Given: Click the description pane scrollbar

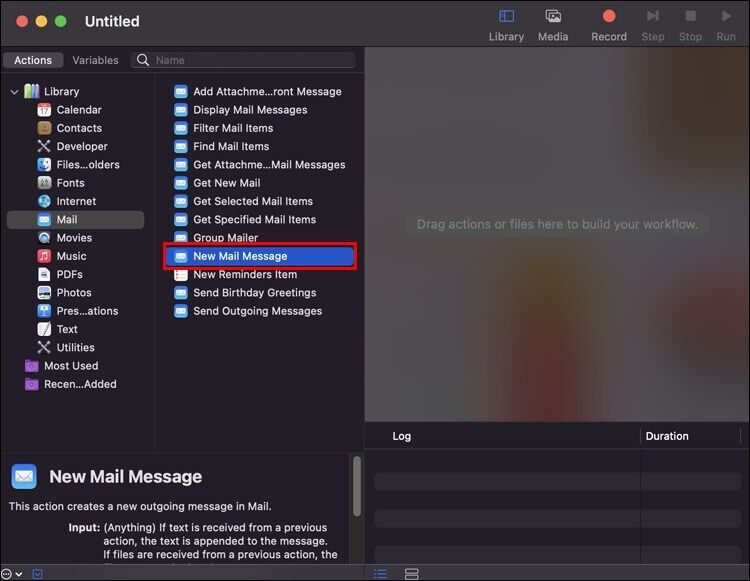Looking at the screenshot, I should click(357, 487).
